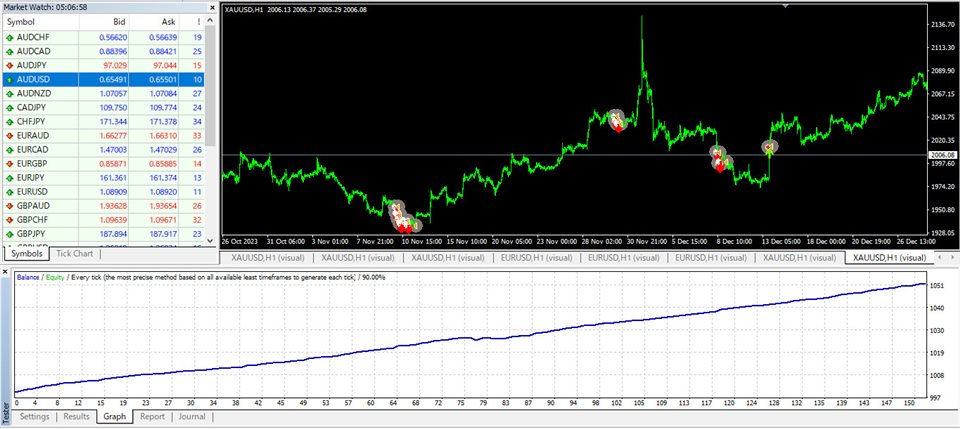Click the AUDJPY red arrow icon
Image resolution: width=960 pixels, height=429 pixels.
pyautogui.click(x=10, y=65)
